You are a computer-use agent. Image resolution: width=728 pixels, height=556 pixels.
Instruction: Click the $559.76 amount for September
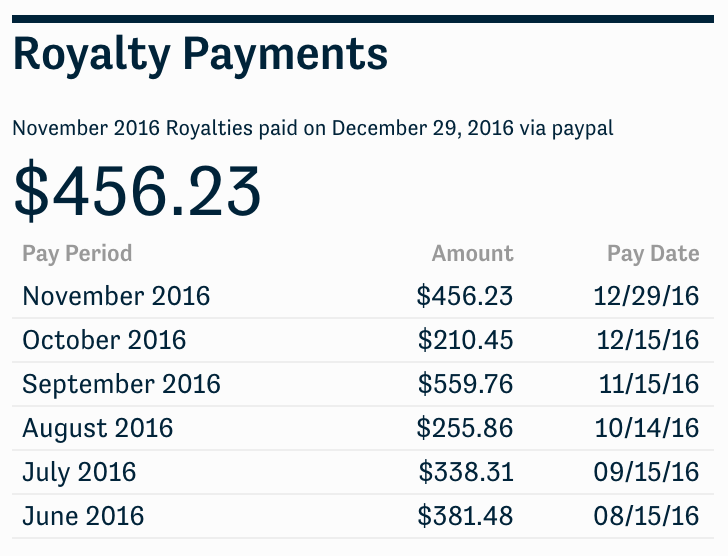click(465, 384)
